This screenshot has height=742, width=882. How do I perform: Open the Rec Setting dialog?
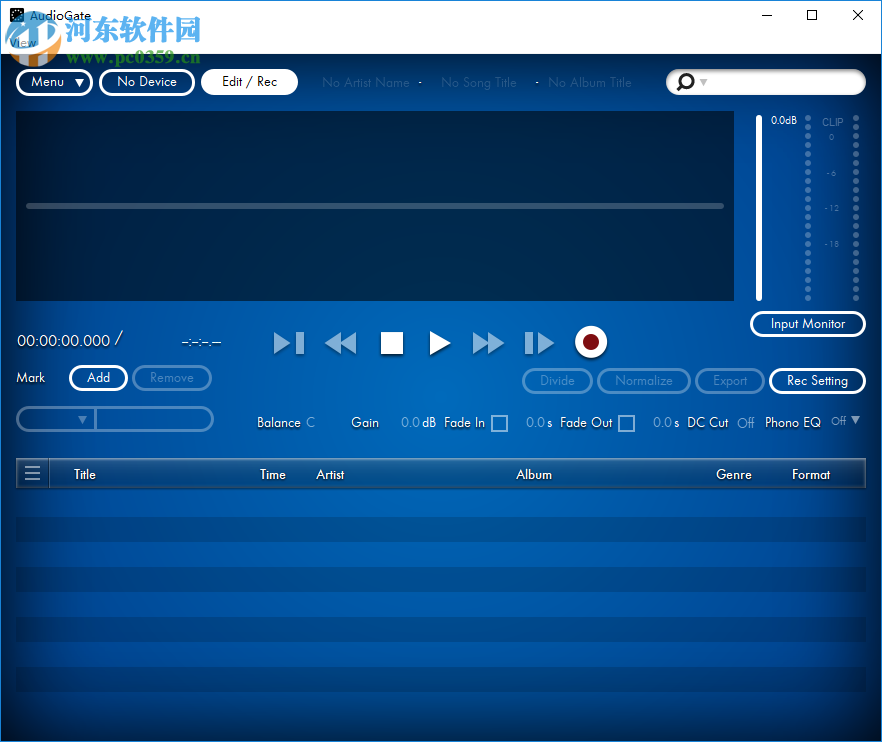(x=817, y=381)
